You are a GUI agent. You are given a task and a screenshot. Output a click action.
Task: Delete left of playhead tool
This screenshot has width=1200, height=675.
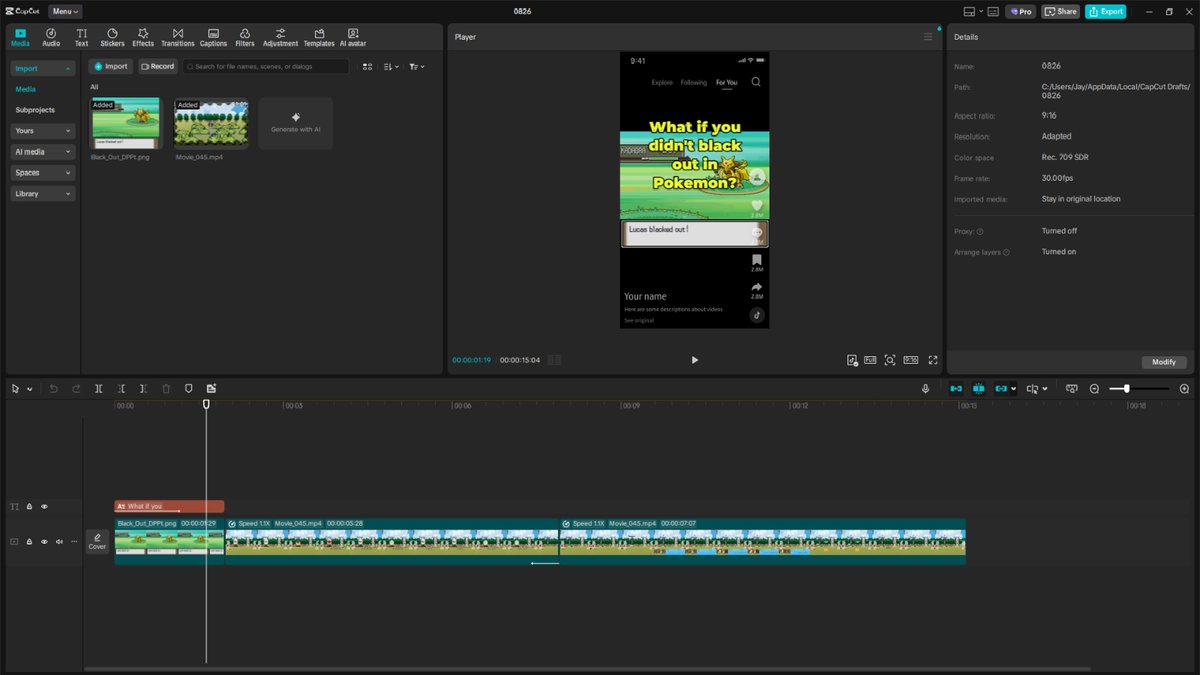click(x=121, y=388)
